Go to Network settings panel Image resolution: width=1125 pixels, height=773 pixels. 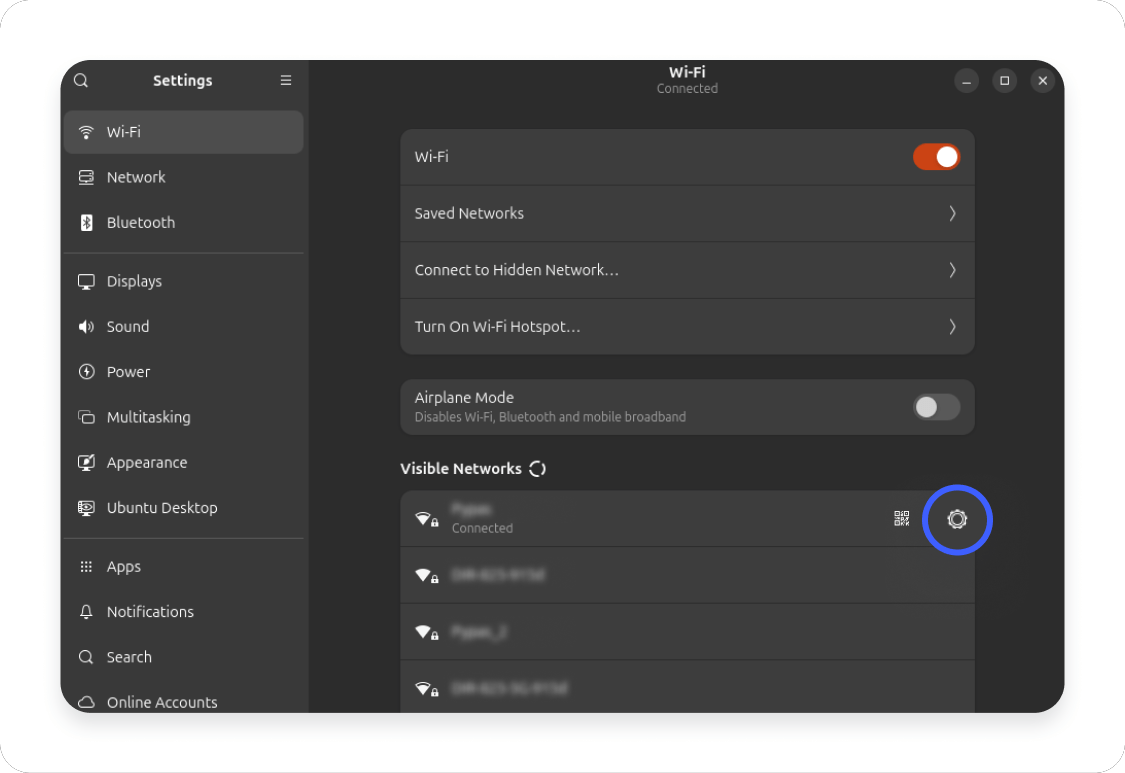184,177
